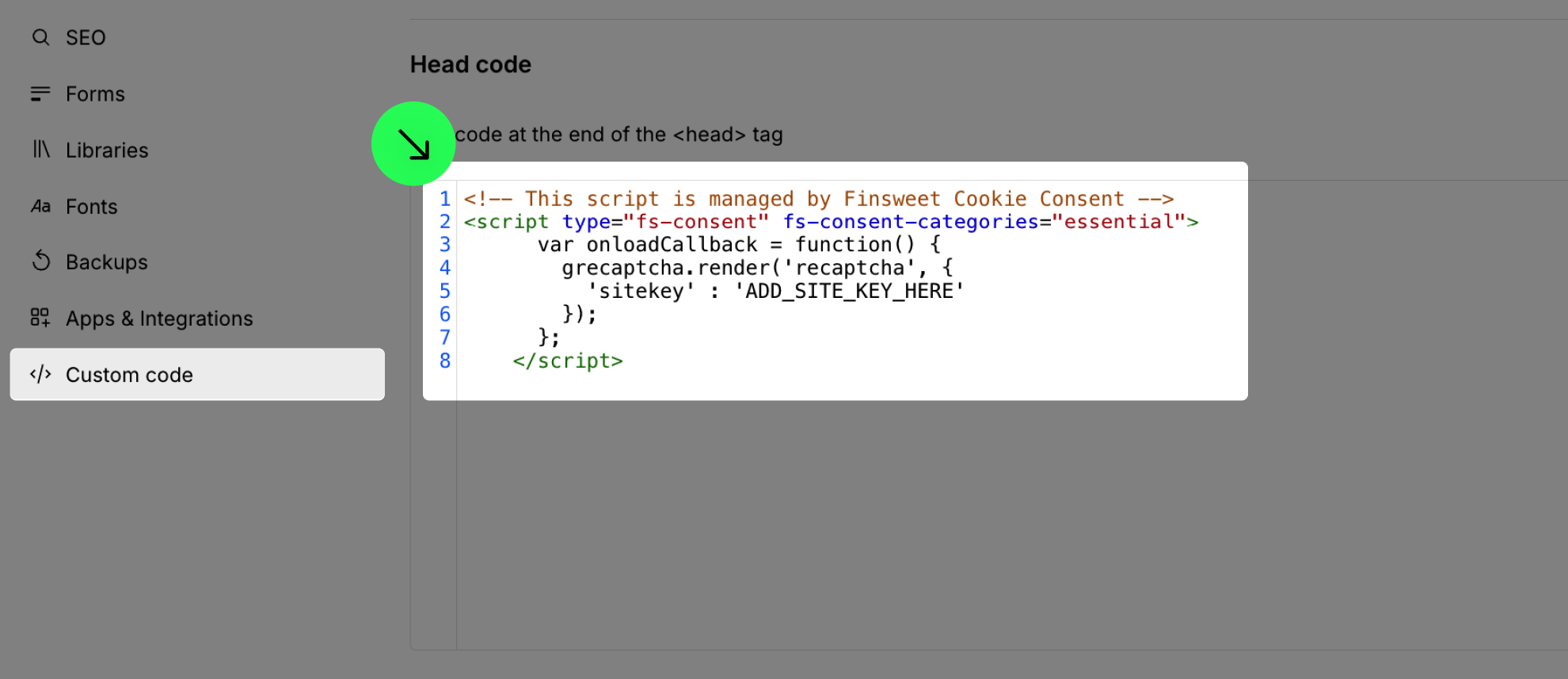Select the Custom code menu item

(197, 374)
